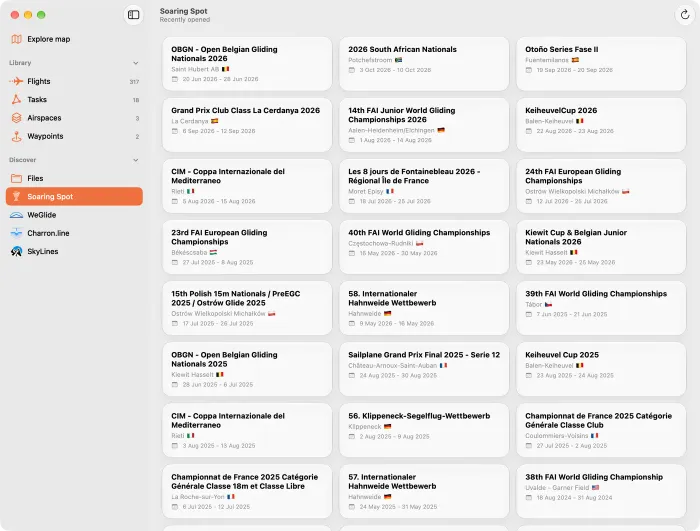The image size is (700, 531).
Task: Collapse the Discover section chevron
Action: [136, 160]
